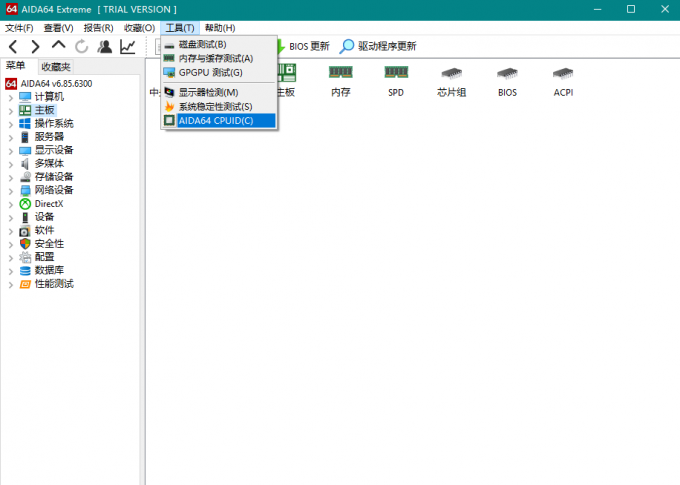The image size is (680, 485).
Task: Expand the 配置 tree node
Action: click(x=11, y=258)
